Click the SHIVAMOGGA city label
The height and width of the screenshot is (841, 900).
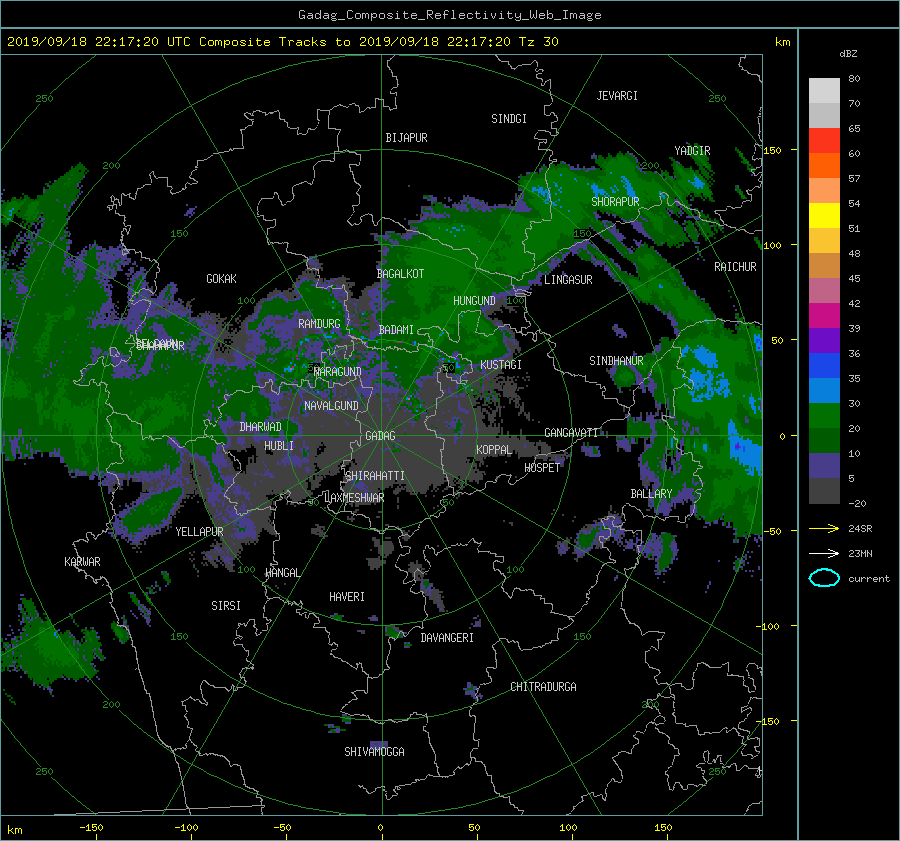[x=374, y=751]
